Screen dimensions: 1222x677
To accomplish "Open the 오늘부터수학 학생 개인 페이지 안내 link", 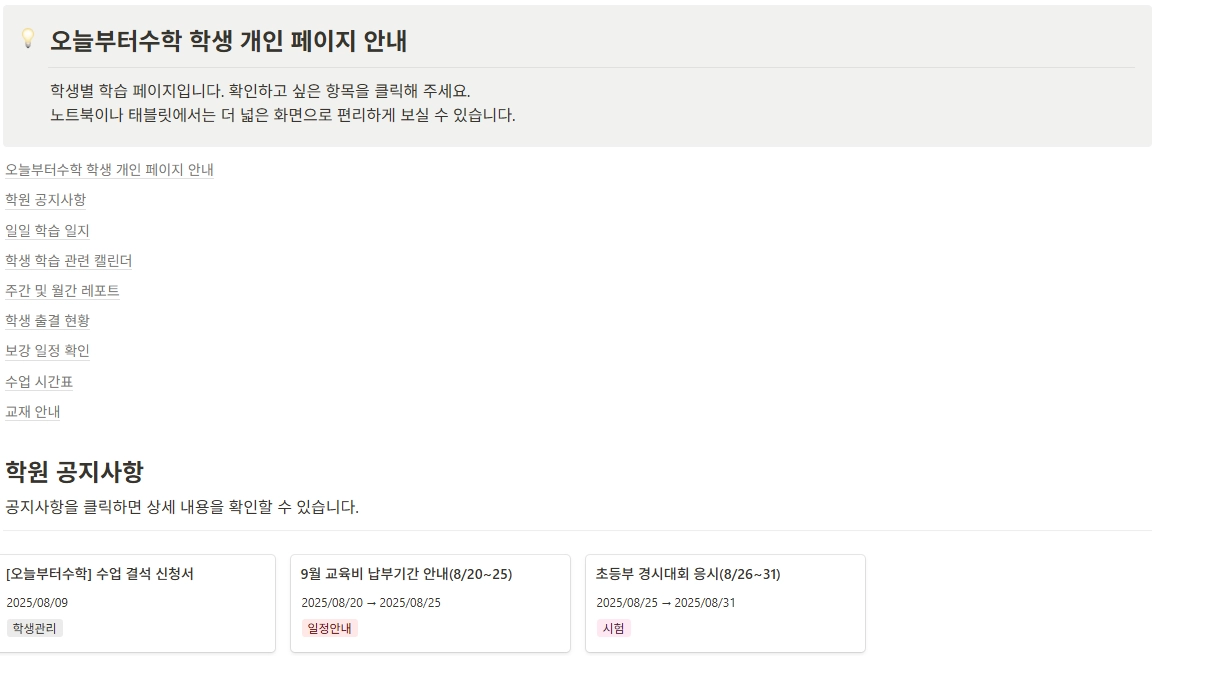I will (x=109, y=170).
